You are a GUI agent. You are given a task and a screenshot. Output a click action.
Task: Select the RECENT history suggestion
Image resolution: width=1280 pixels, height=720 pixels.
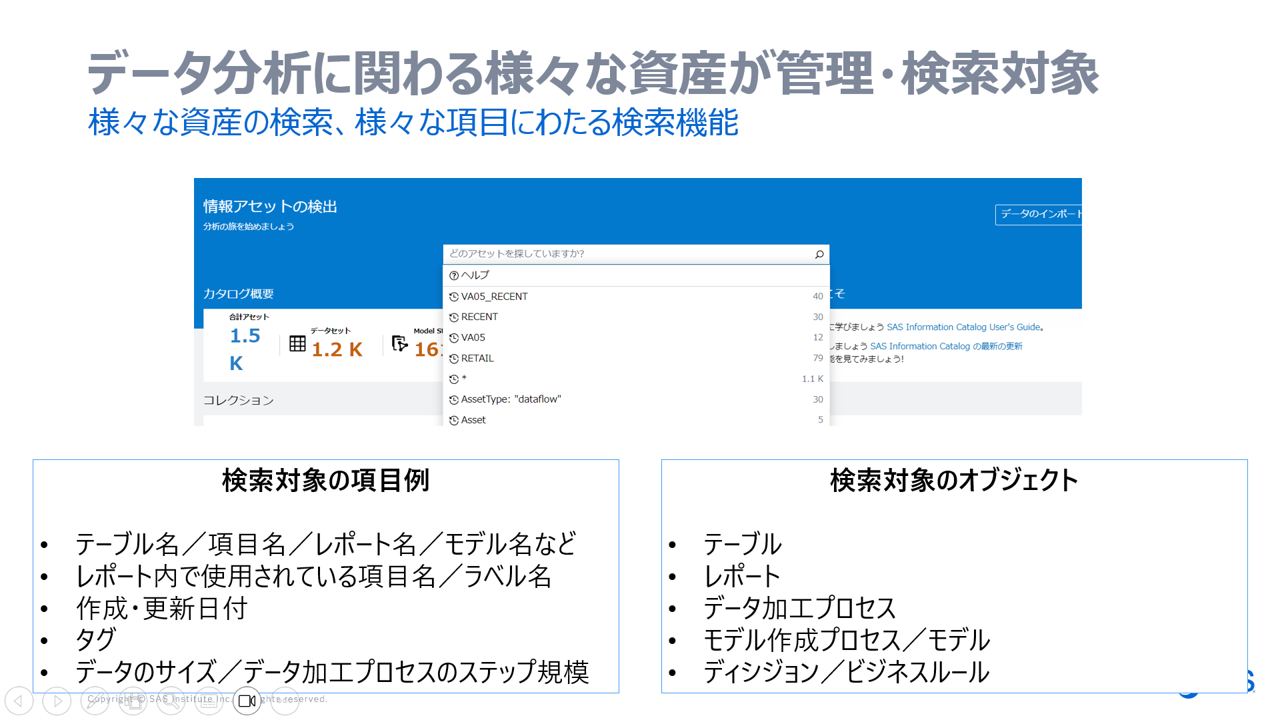pos(479,317)
